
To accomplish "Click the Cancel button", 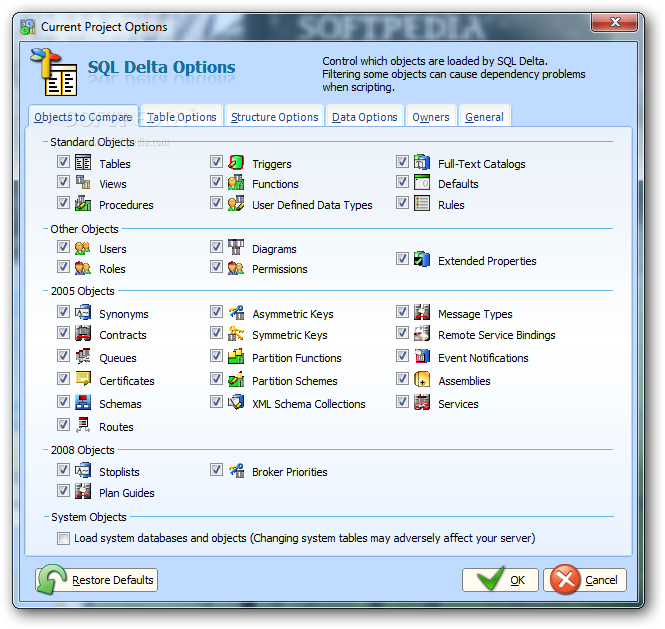I will click(585, 580).
